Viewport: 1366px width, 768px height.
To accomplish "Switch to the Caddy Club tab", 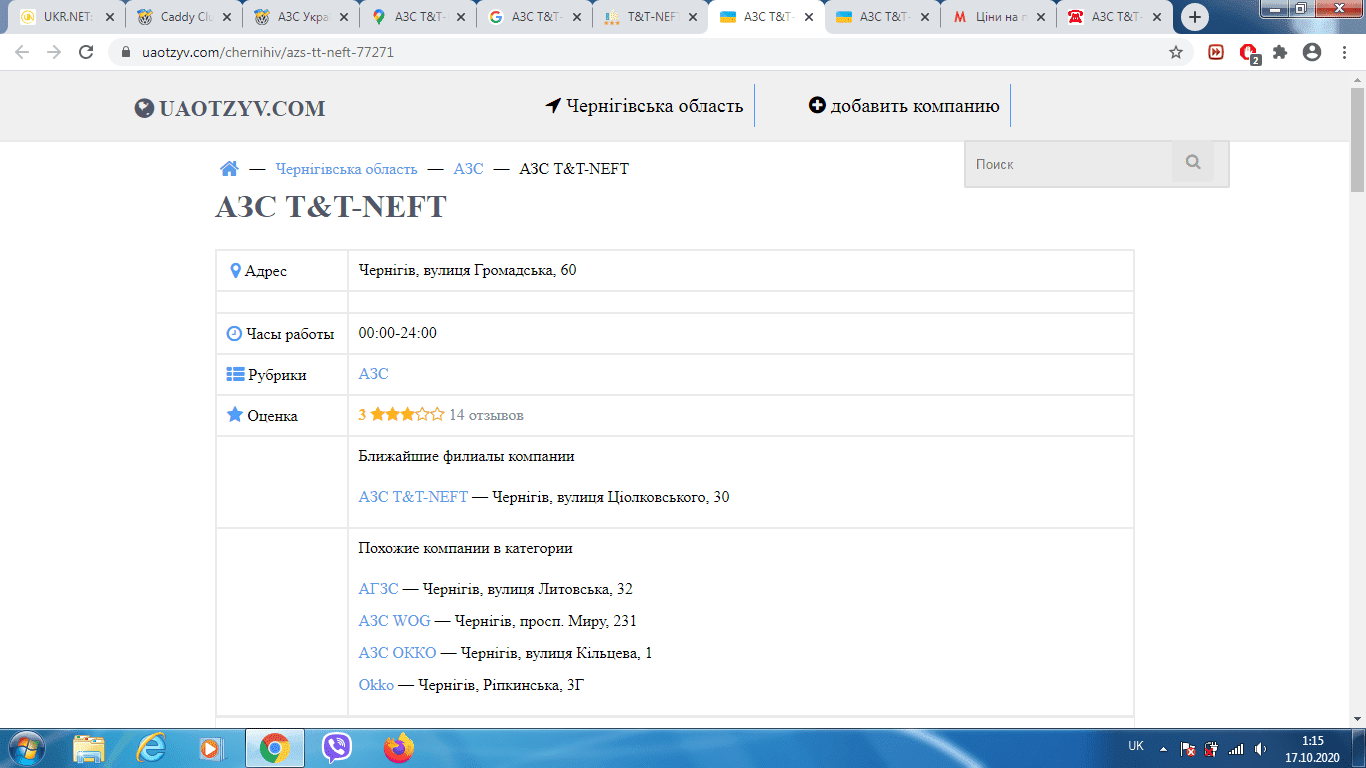I will (182, 17).
